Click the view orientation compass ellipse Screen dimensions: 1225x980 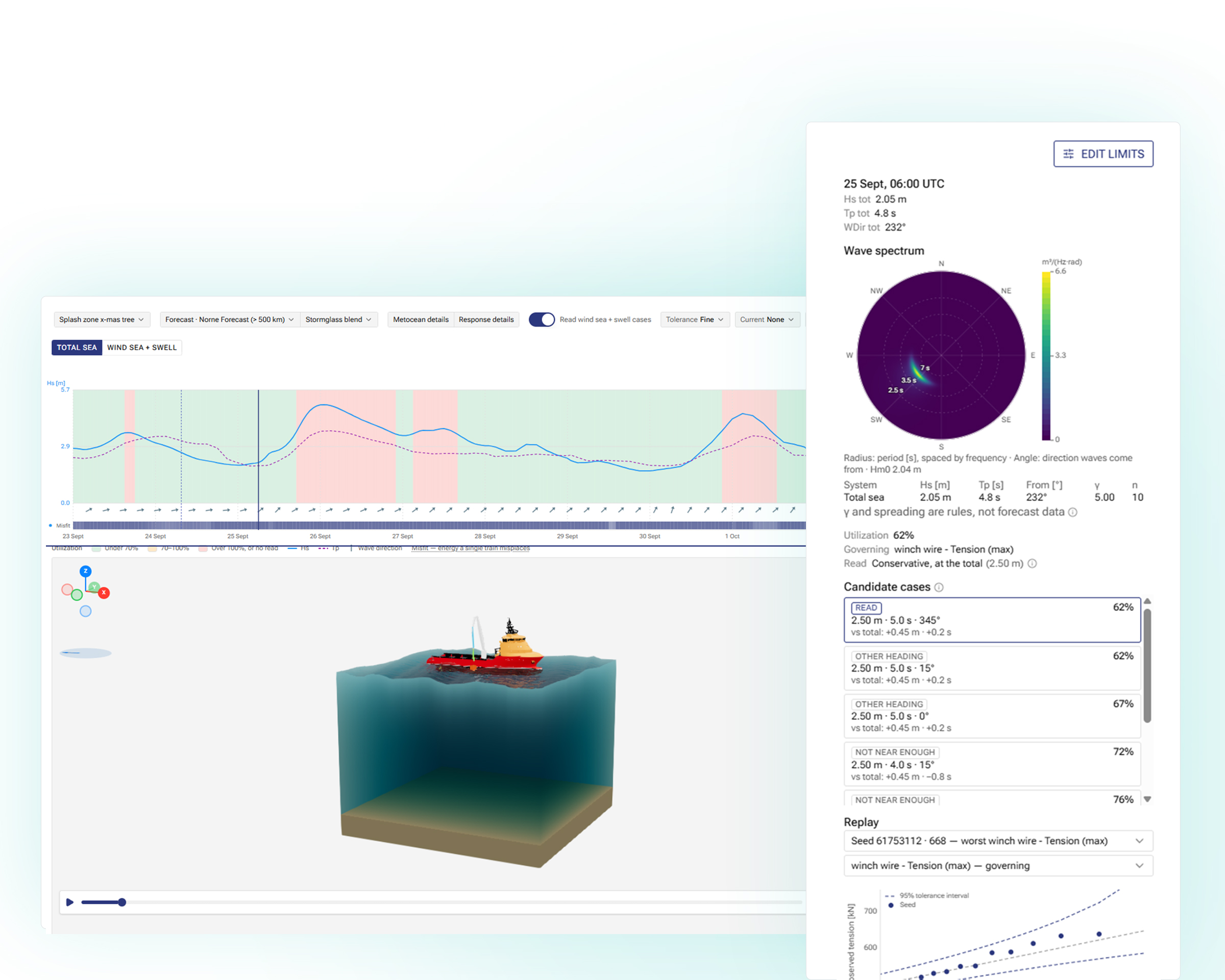click(x=85, y=653)
